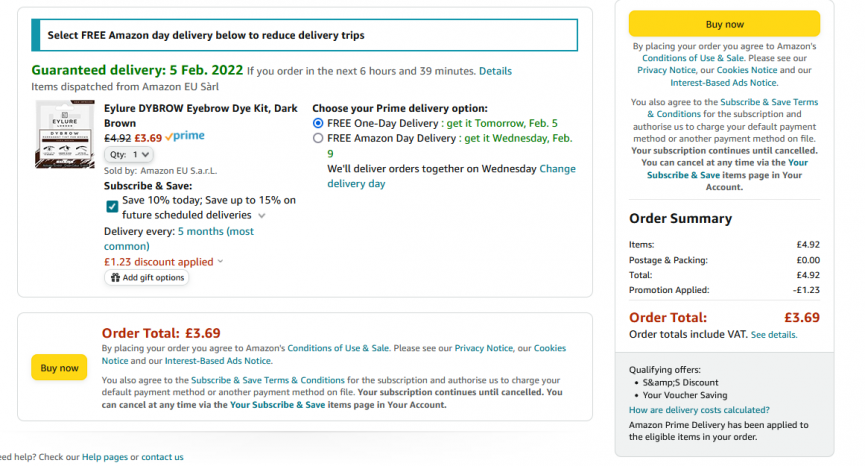Select FREE One-Day Delivery option
This screenshot has height=466, width=865.
(318, 123)
